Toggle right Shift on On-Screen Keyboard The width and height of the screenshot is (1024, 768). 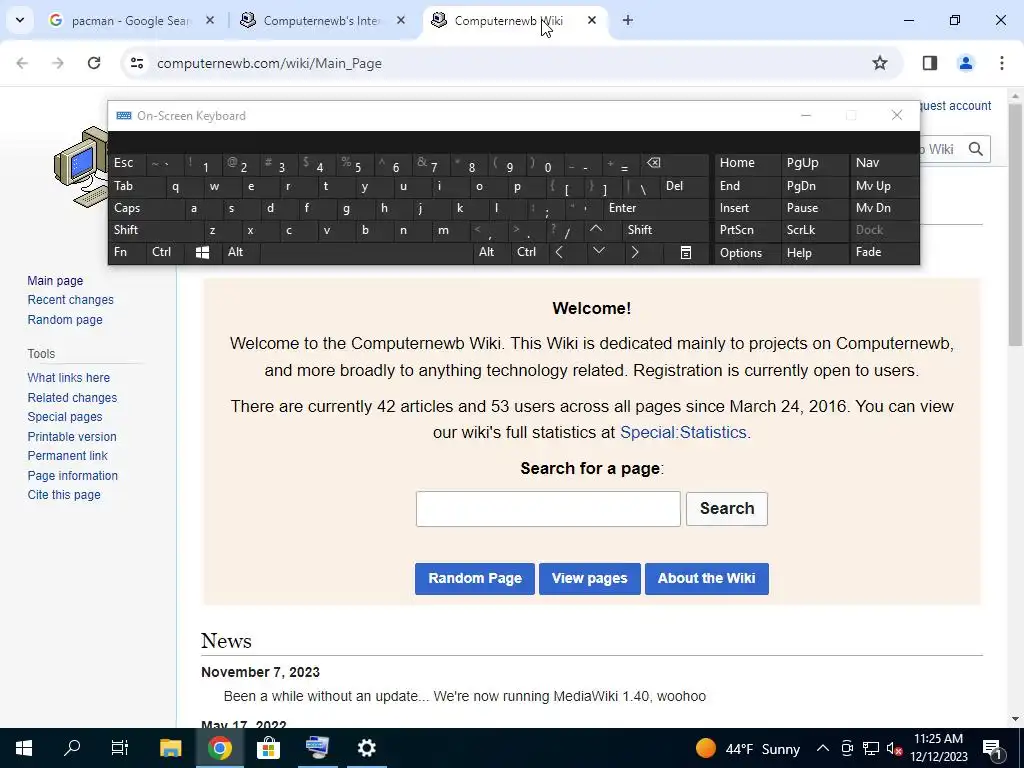[x=665, y=230]
